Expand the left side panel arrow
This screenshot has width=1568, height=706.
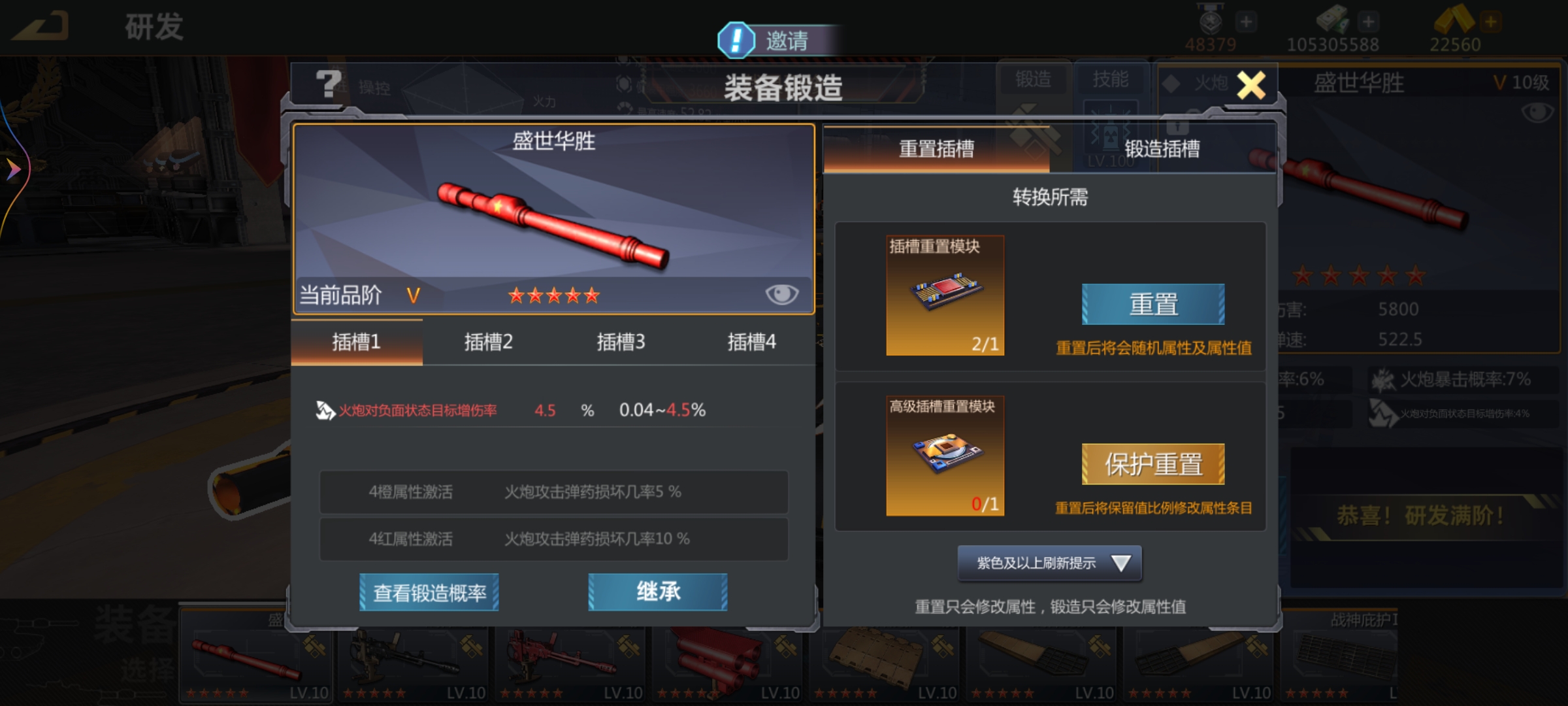[x=13, y=169]
